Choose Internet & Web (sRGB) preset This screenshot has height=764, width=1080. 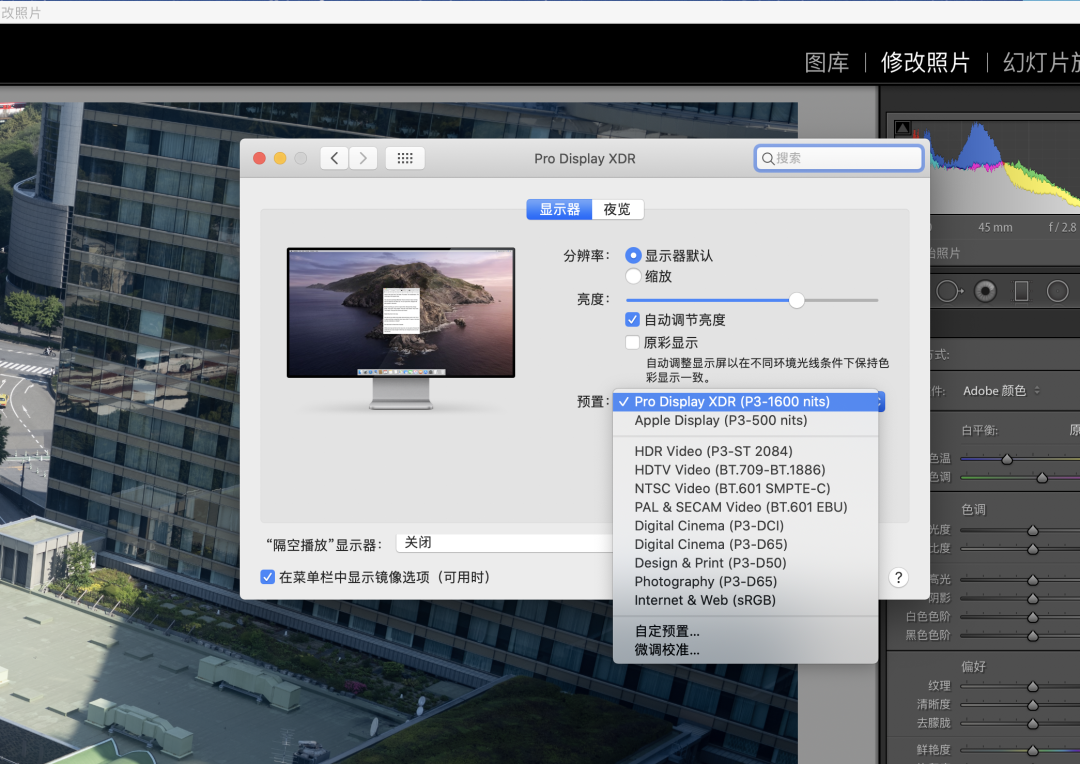tap(745, 600)
